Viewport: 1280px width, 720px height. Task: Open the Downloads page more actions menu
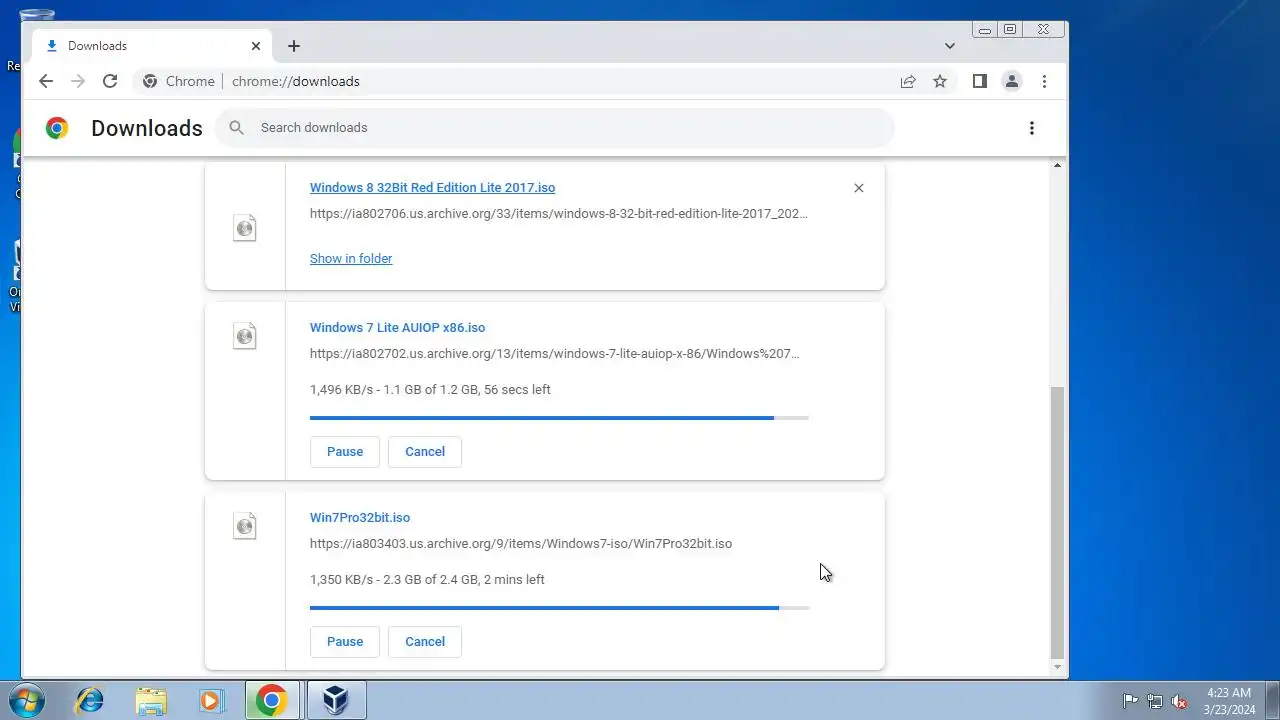(x=1032, y=128)
